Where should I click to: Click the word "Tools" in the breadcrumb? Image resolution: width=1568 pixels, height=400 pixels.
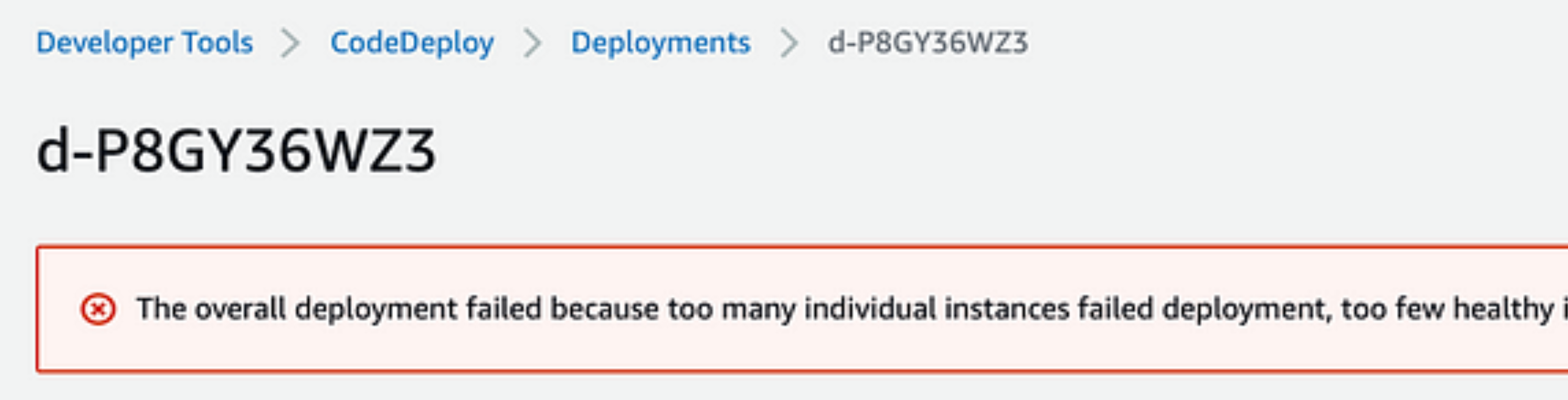[218, 43]
